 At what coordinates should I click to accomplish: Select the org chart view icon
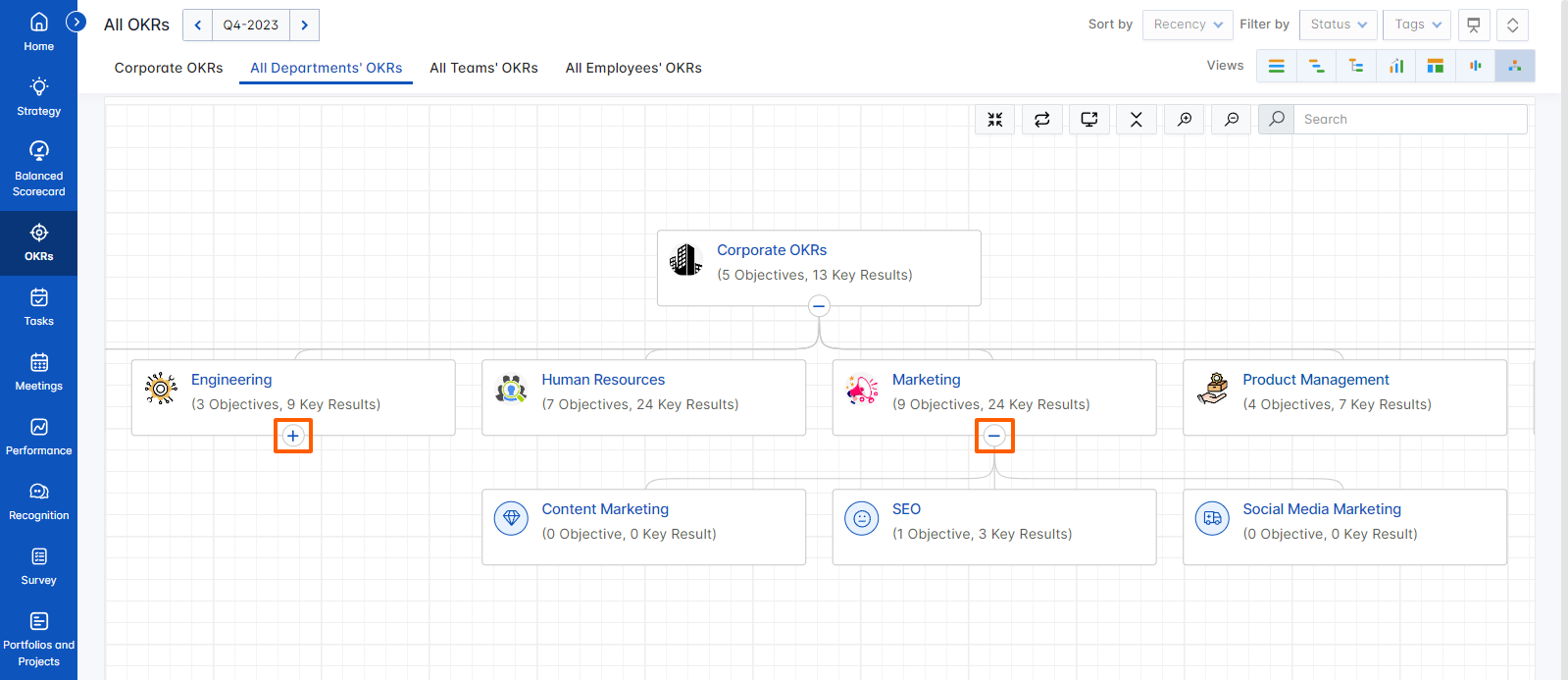pos(1515,66)
